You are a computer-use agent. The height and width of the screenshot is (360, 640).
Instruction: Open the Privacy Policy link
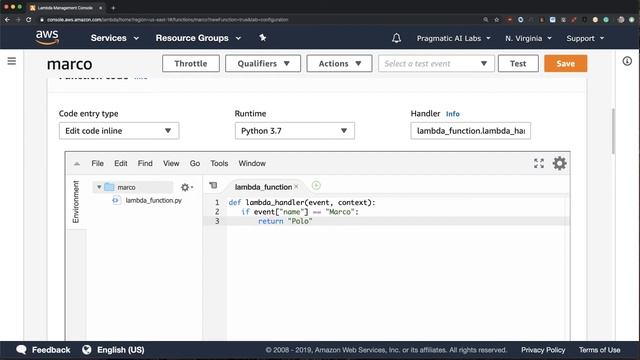click(543, 350)
